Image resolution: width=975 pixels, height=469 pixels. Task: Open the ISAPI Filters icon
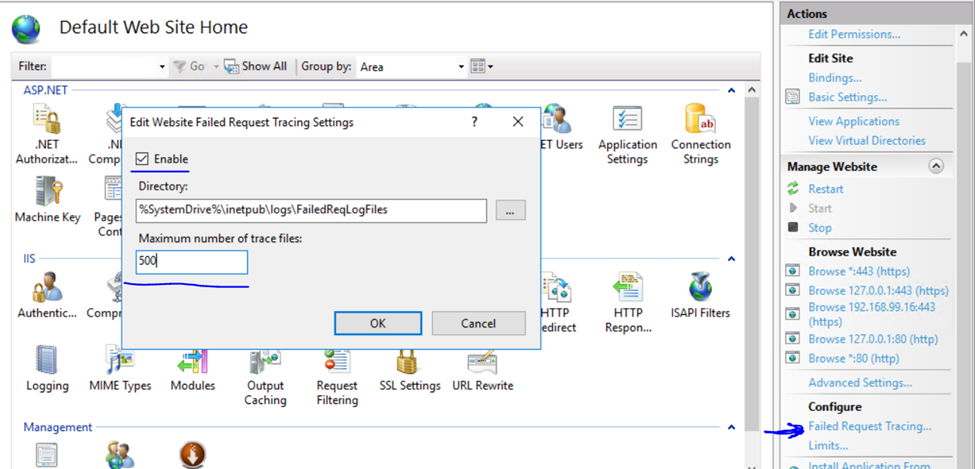(x=700, y=291)
